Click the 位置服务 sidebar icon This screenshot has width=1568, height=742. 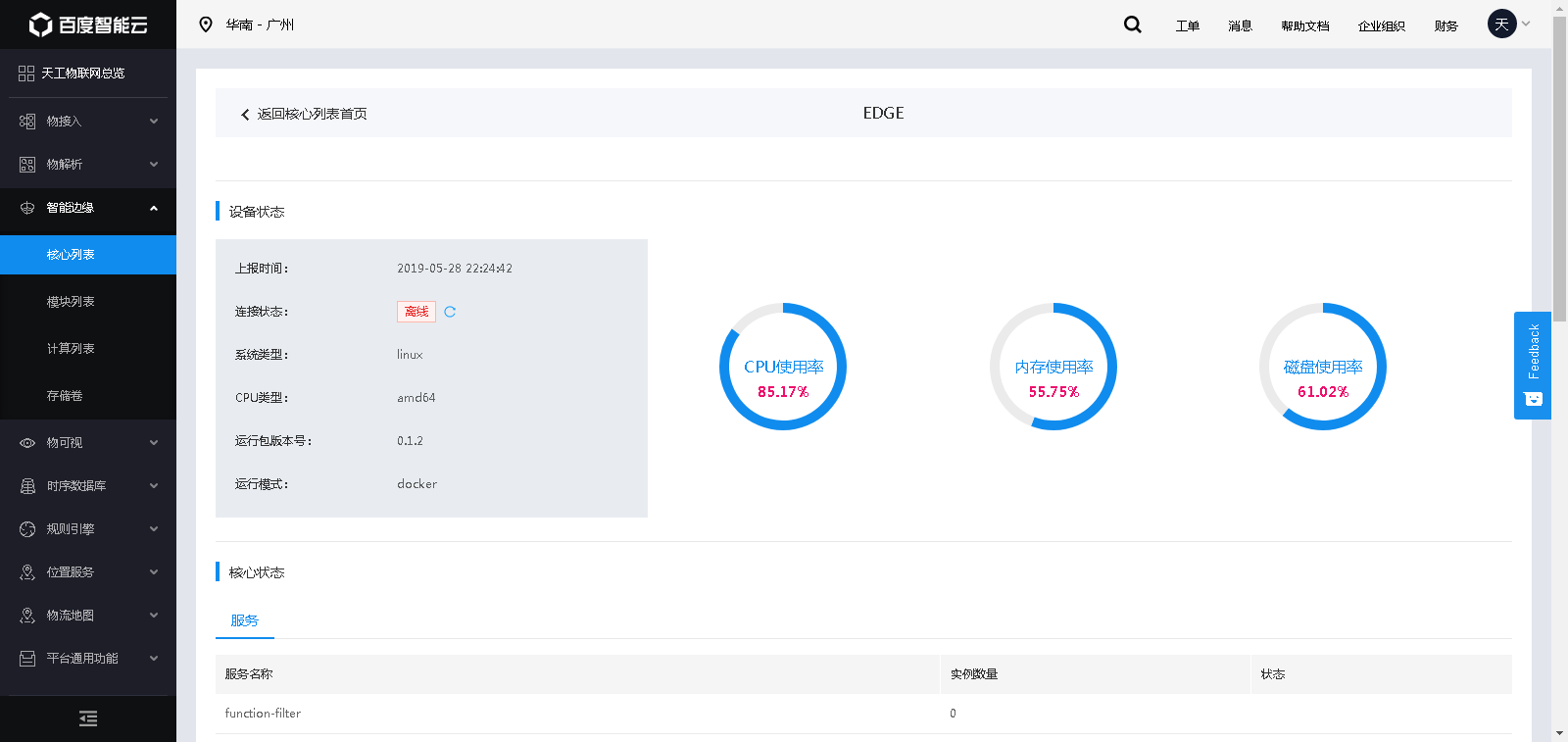(x=27, y=572)
